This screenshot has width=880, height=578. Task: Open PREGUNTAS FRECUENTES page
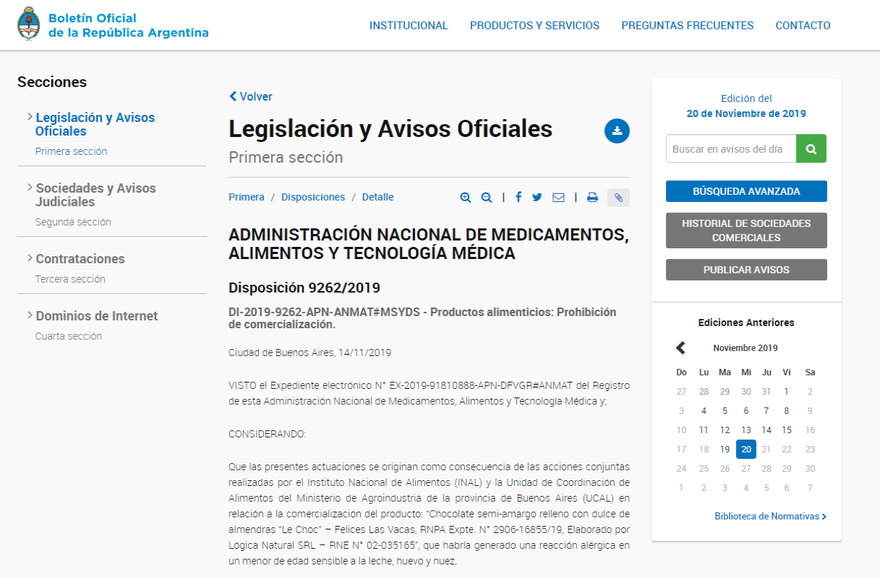(687, 25)
